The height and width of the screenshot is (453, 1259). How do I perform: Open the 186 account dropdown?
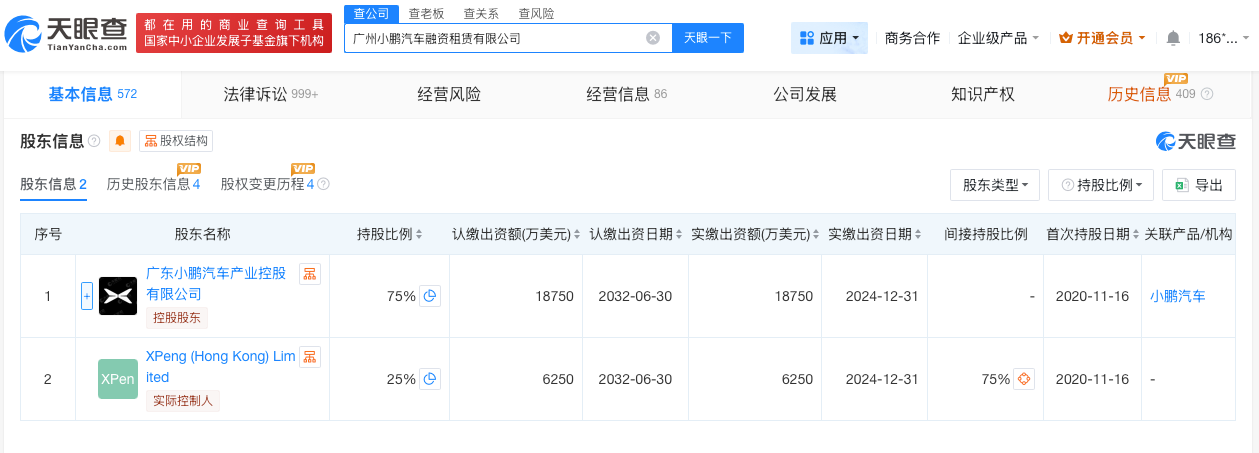pos(1224,38)
